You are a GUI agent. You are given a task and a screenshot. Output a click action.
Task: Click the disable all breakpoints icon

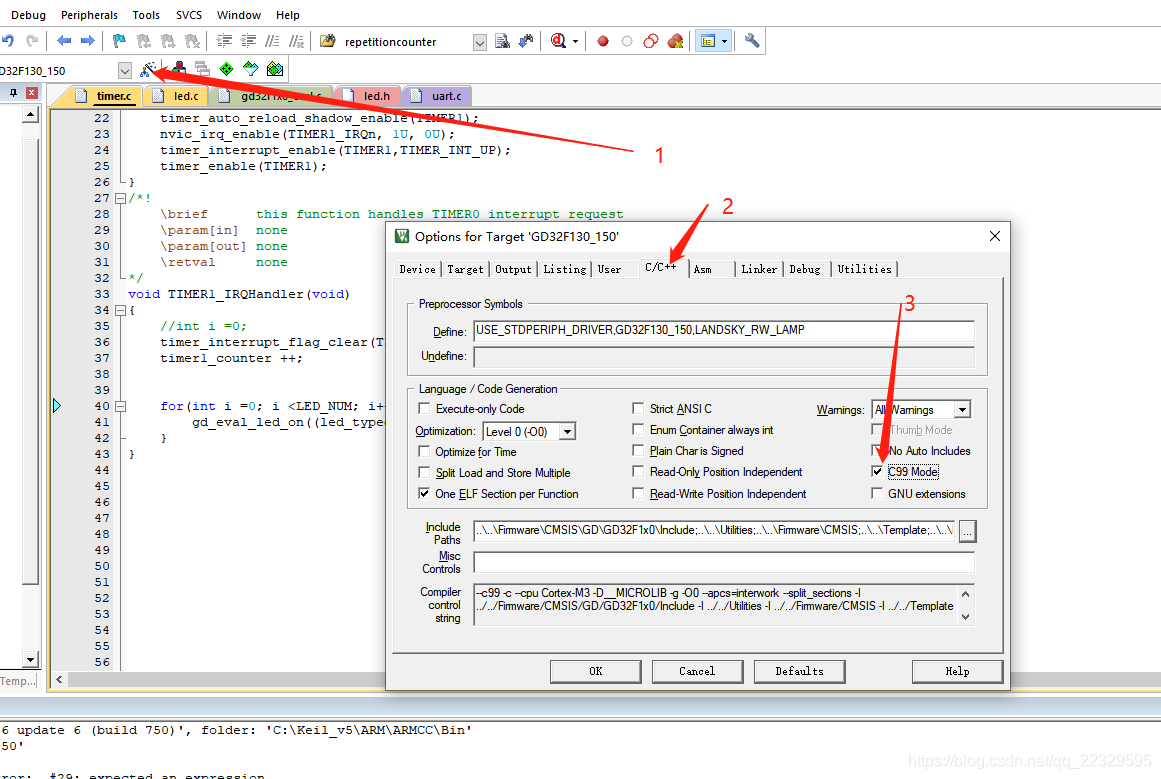[x=651, y=41]
